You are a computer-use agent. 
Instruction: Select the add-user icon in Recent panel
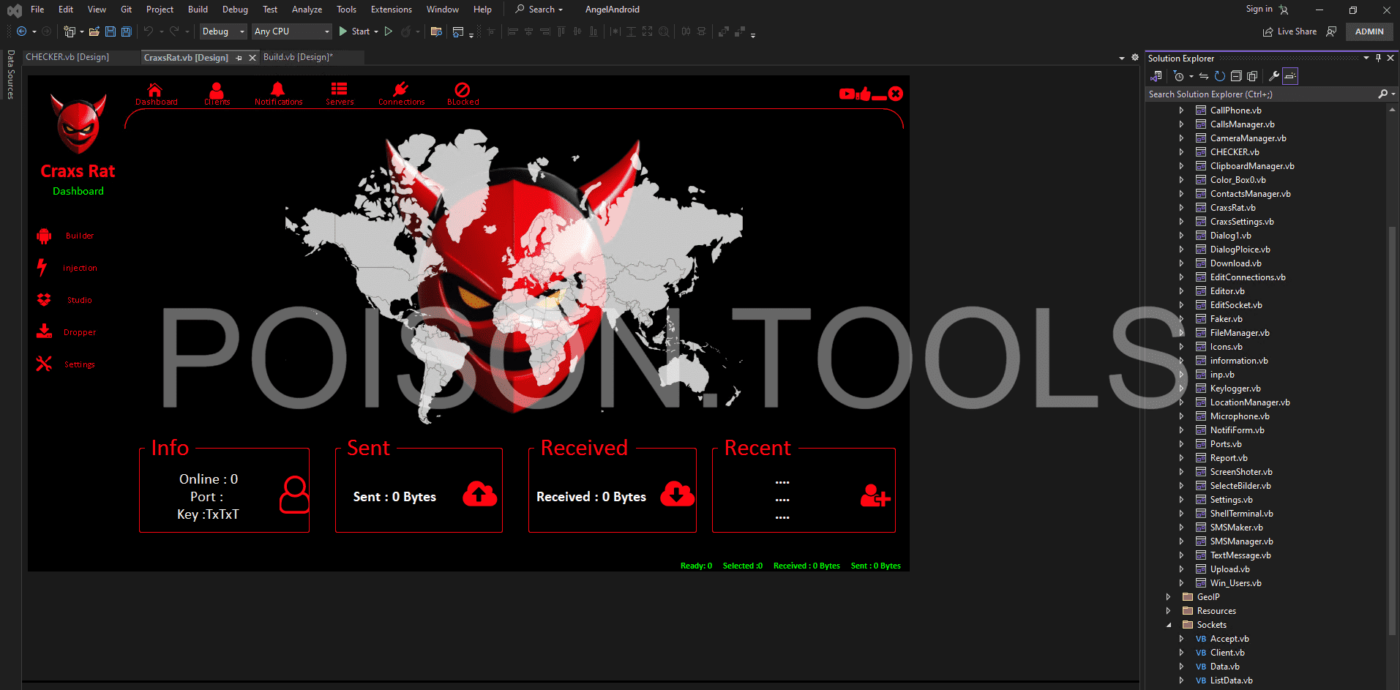[x=875, y=495]
